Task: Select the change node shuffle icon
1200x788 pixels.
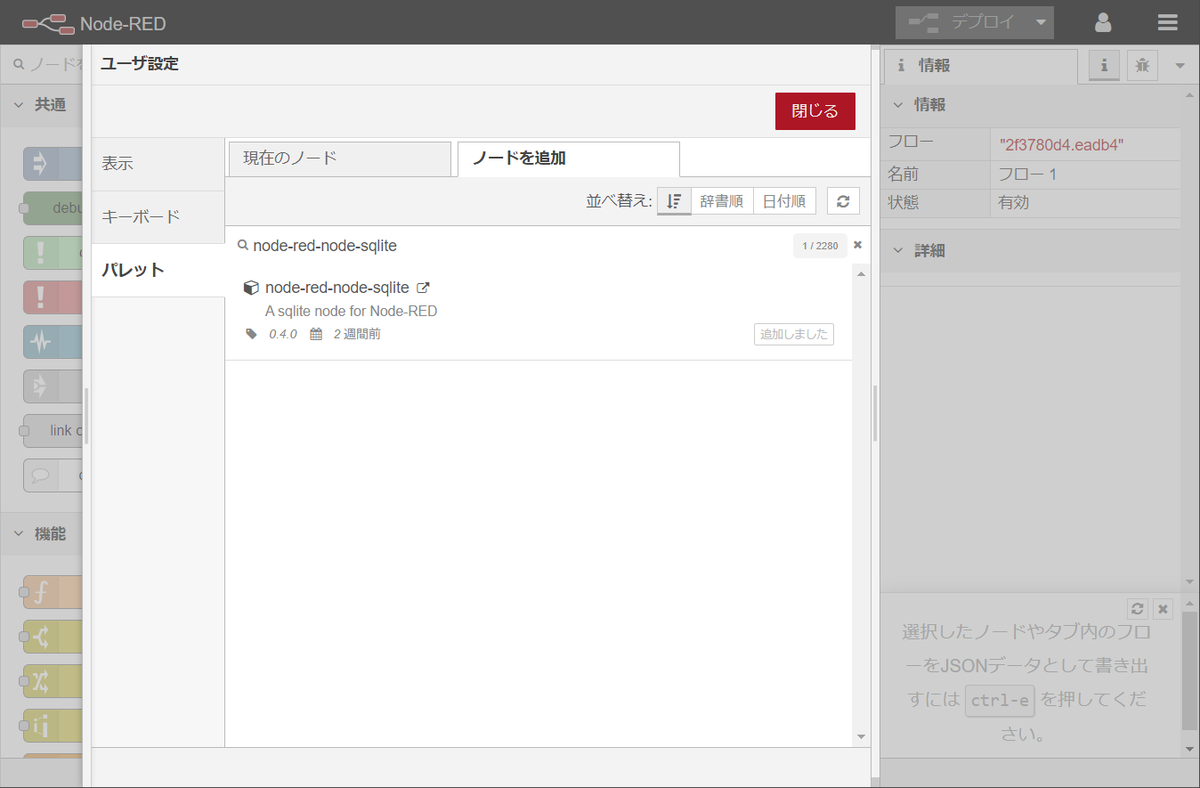Action: tap(40, 682)
